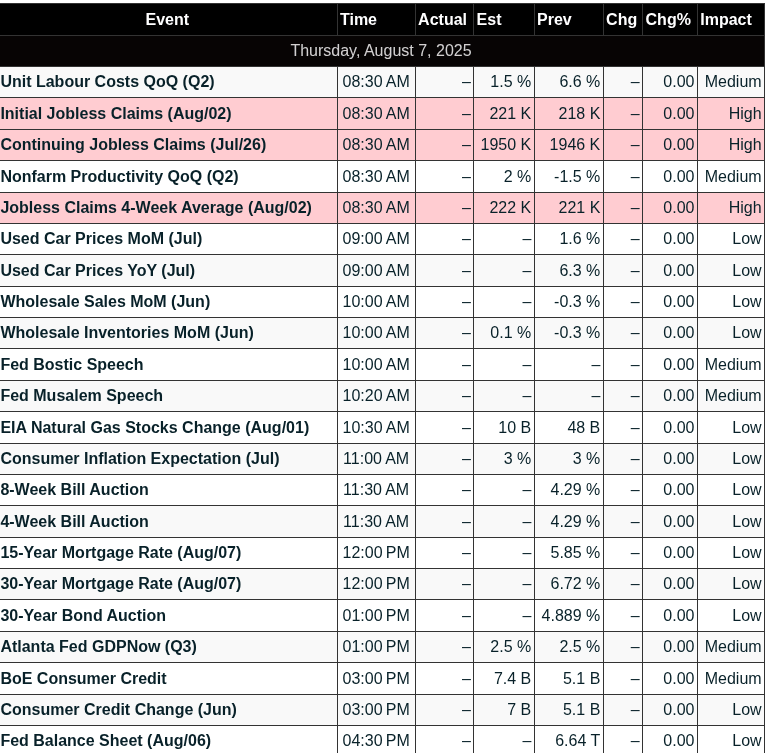This screenshot has height=753, width=773.
Task: Click the 7 B estimate value
Action: 519,709
